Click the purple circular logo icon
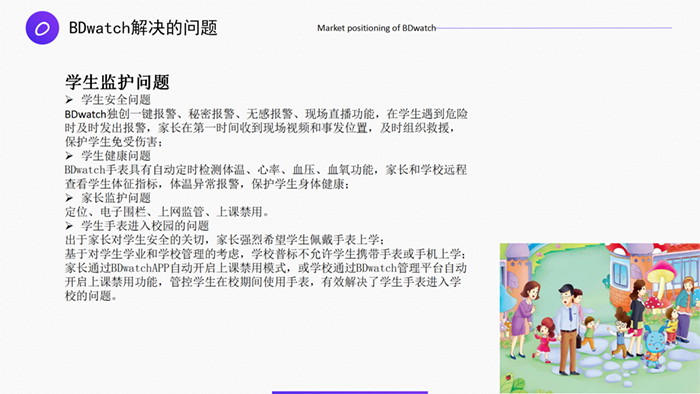 pos(42,28)
